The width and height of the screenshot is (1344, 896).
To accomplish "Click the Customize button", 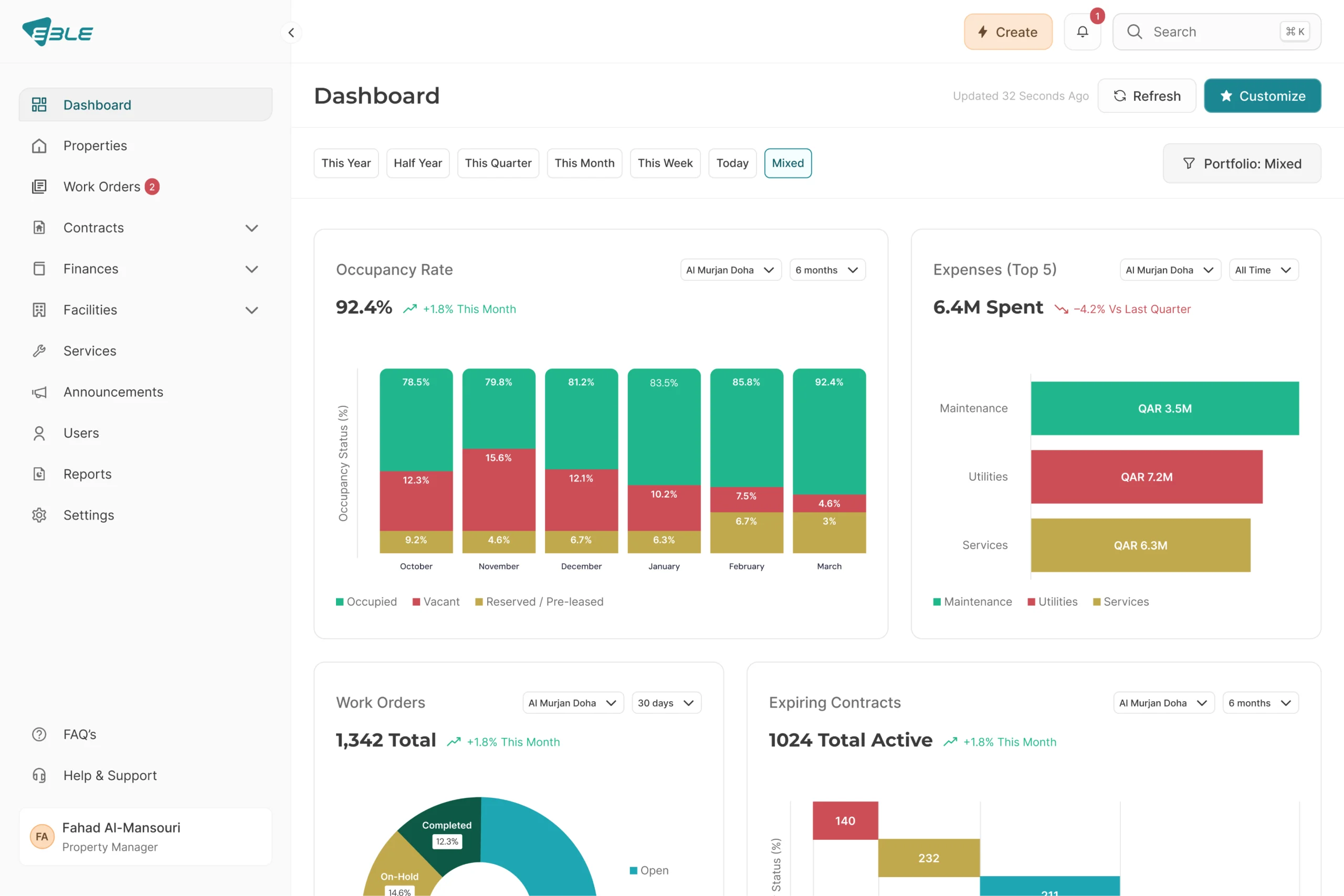I will coord(1262,96).
